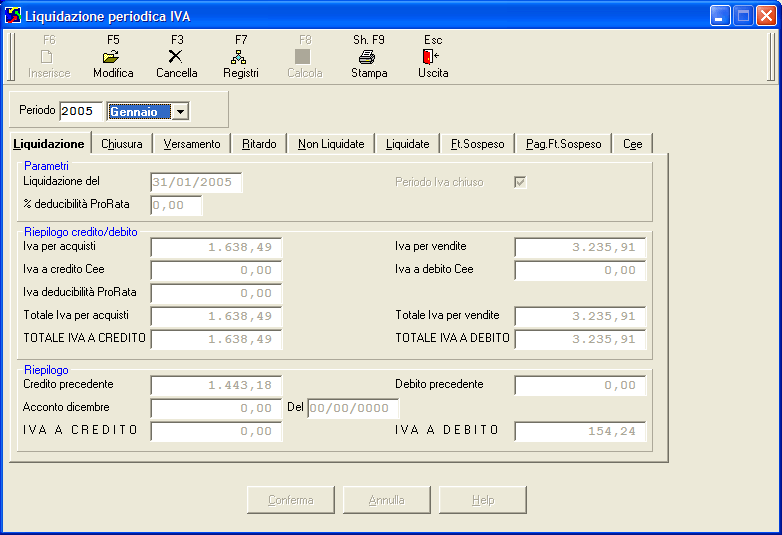Click the Iva a debito Cee field
Viewport: 782px width, 535px height.
580,270
